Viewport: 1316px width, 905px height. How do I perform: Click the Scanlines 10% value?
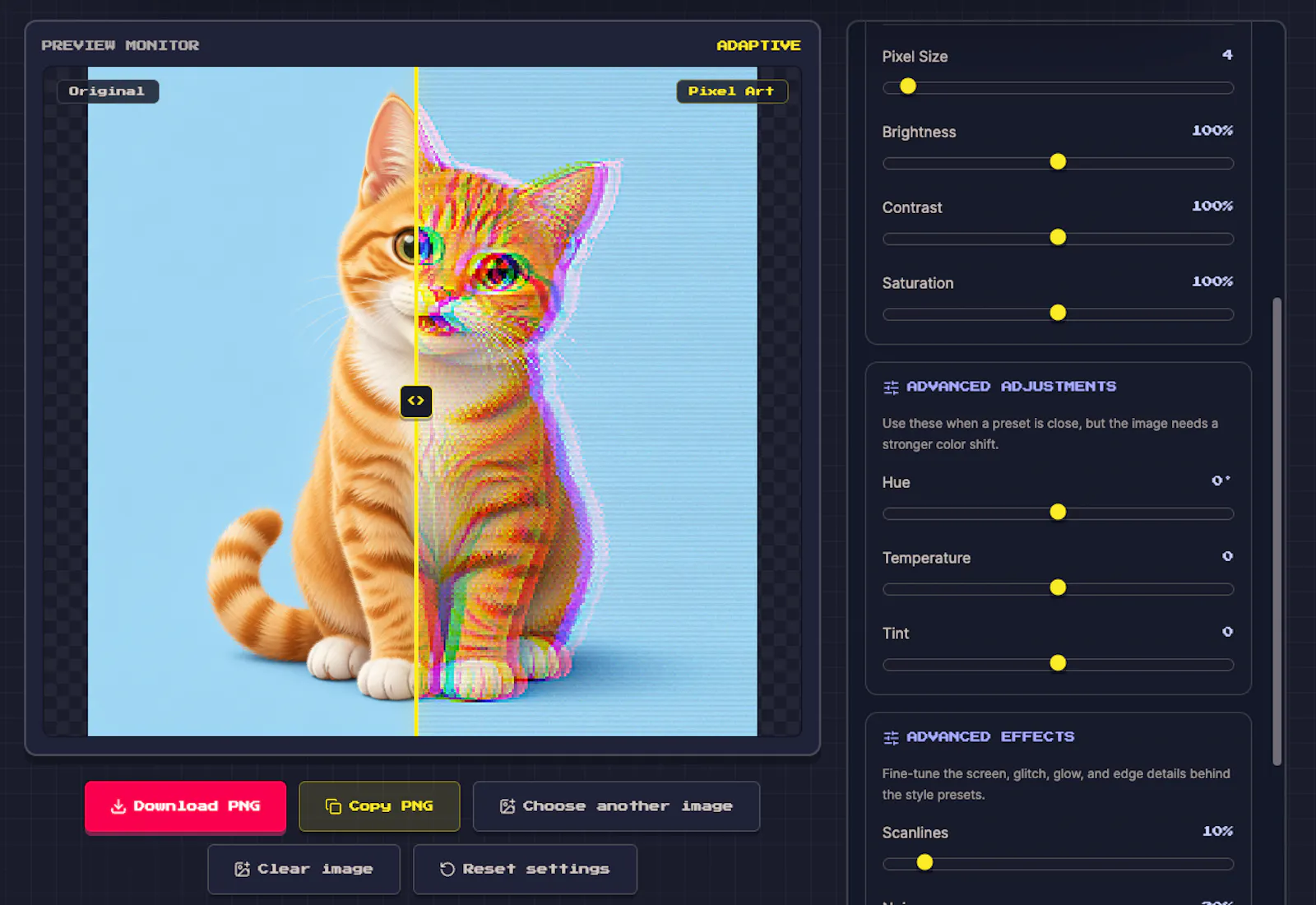1217,832
